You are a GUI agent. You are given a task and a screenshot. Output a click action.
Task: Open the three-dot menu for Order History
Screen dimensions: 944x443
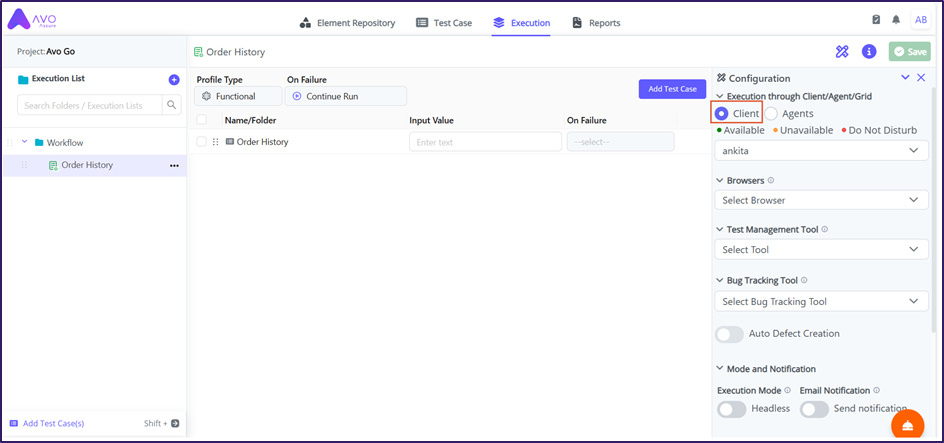pos(174,165)
